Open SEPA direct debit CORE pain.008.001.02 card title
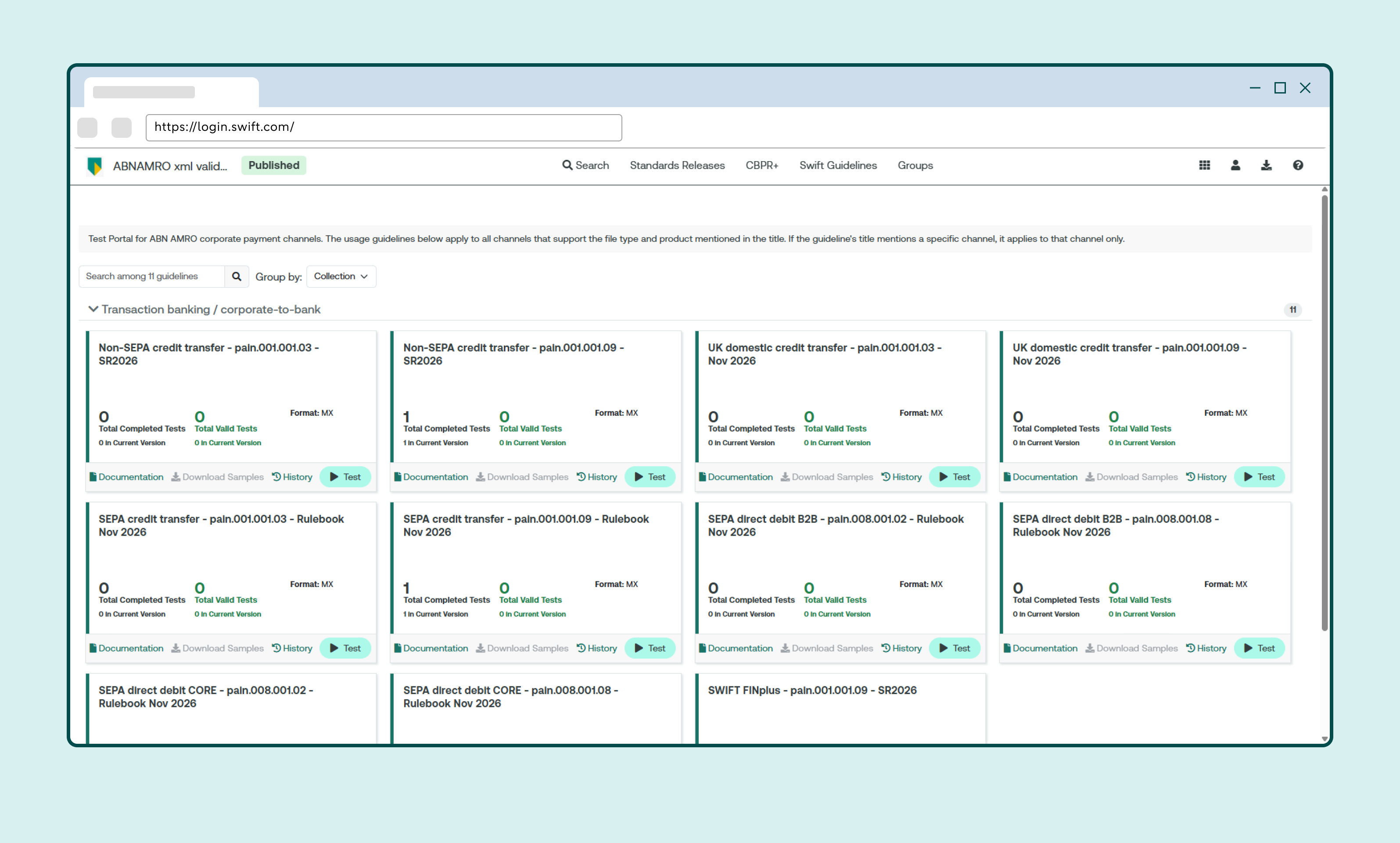 pyautogui.click(x=206, y=696)
